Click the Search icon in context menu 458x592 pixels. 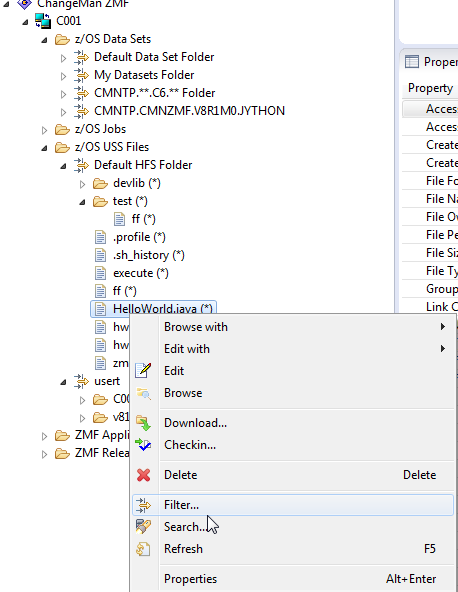click(x=143, y=527)
